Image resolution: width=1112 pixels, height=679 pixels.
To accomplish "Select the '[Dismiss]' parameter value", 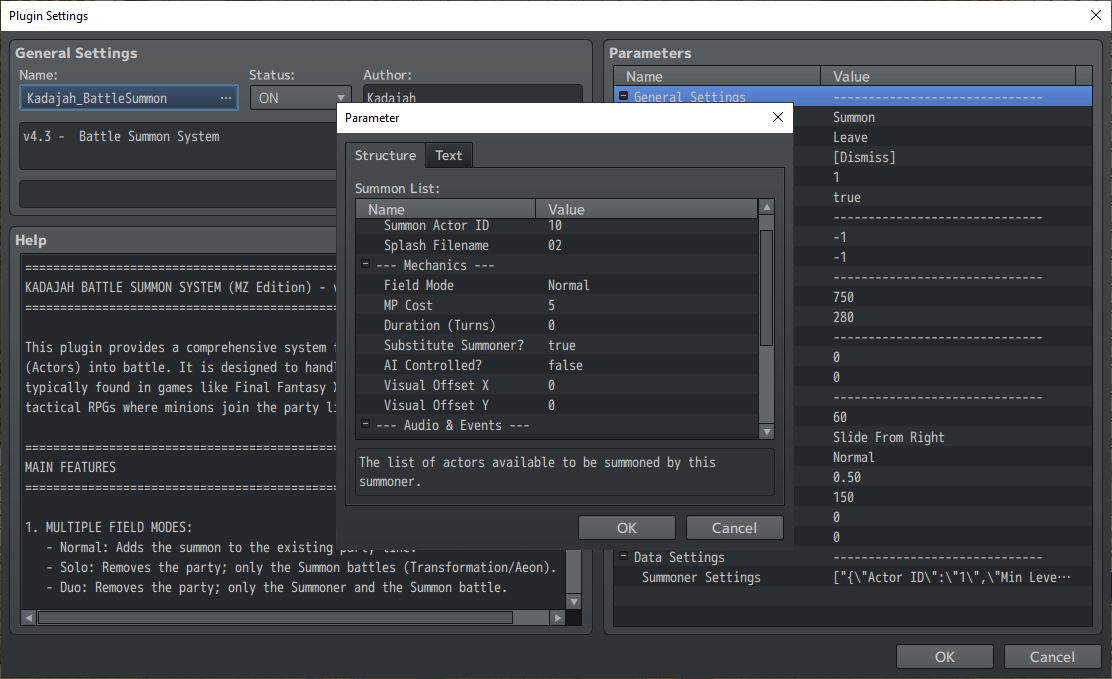I will [864, 157].
